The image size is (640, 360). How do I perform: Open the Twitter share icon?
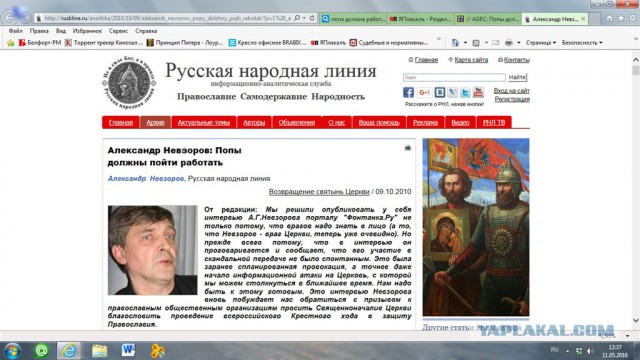(465, 92)
